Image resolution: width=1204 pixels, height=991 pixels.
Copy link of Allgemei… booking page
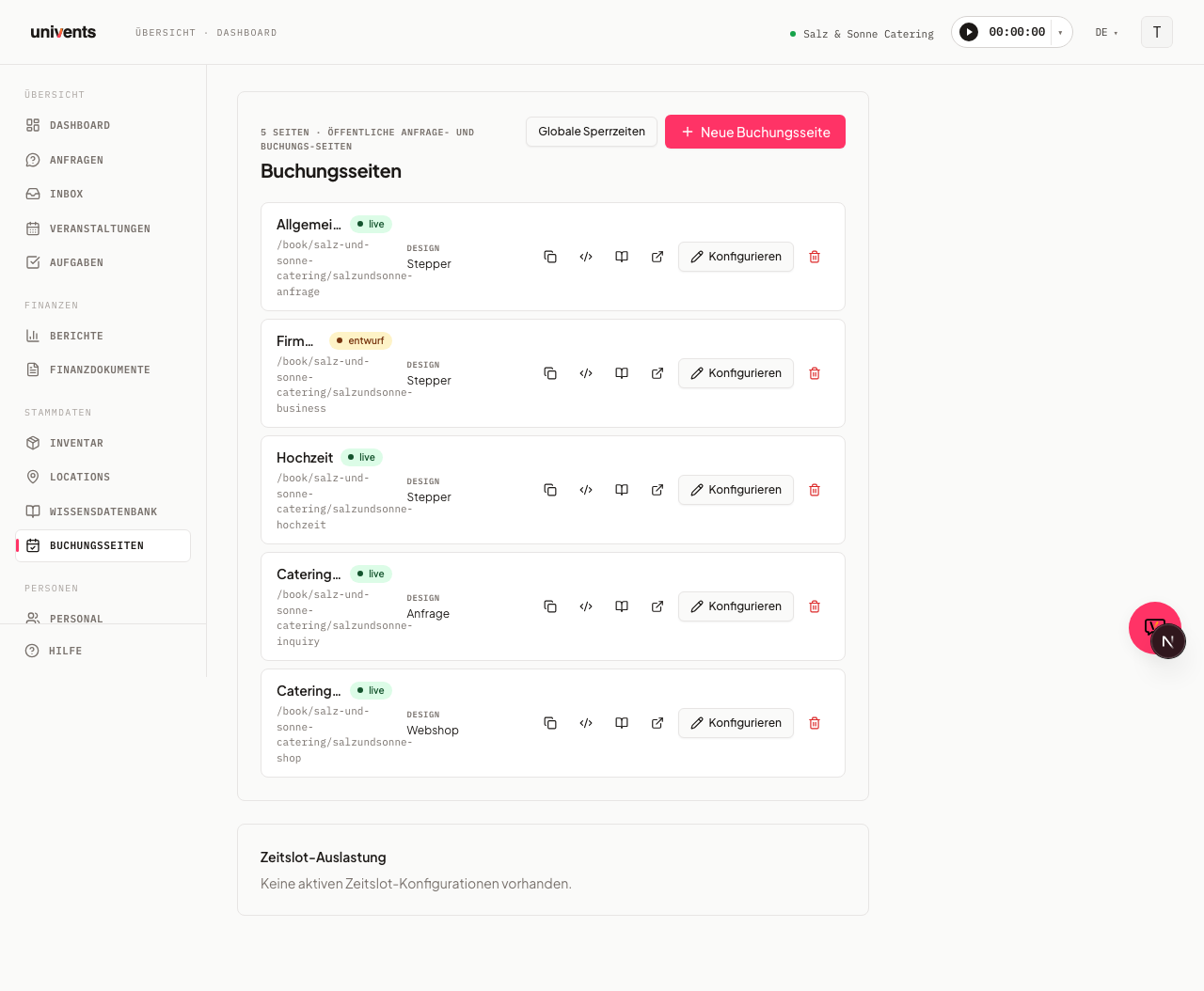coord(550,257)
